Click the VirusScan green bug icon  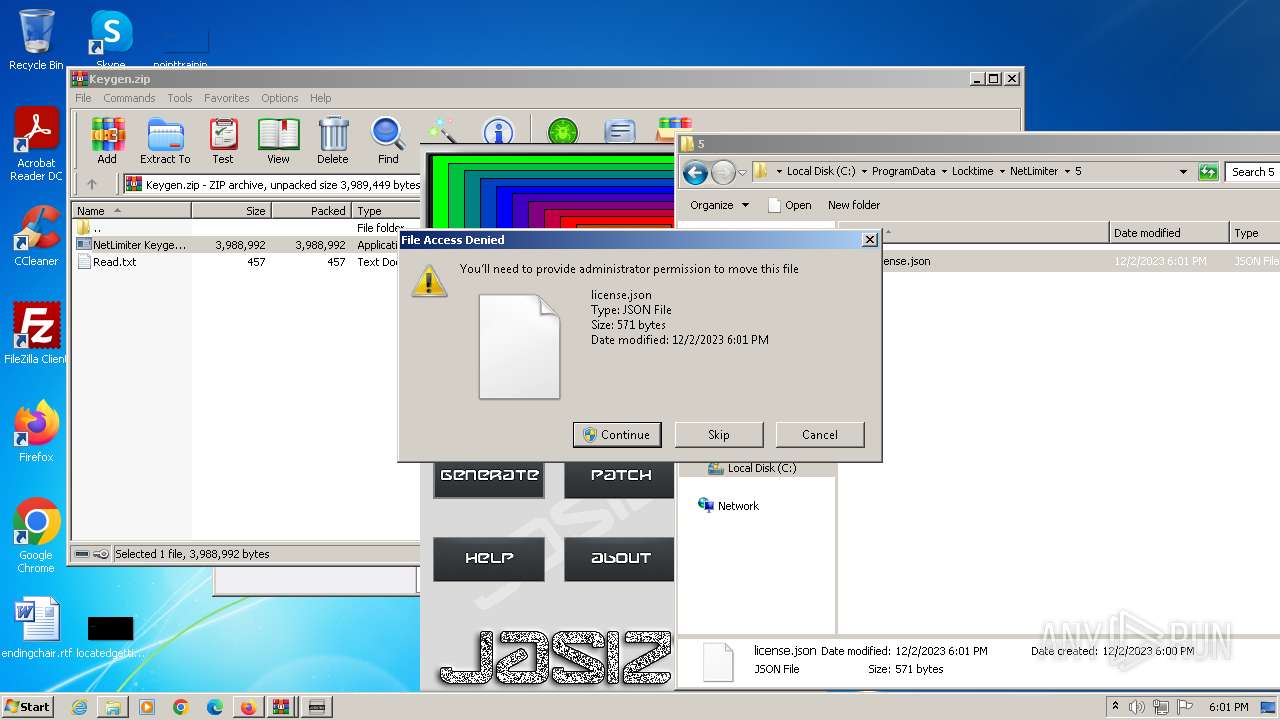[563, 131]
